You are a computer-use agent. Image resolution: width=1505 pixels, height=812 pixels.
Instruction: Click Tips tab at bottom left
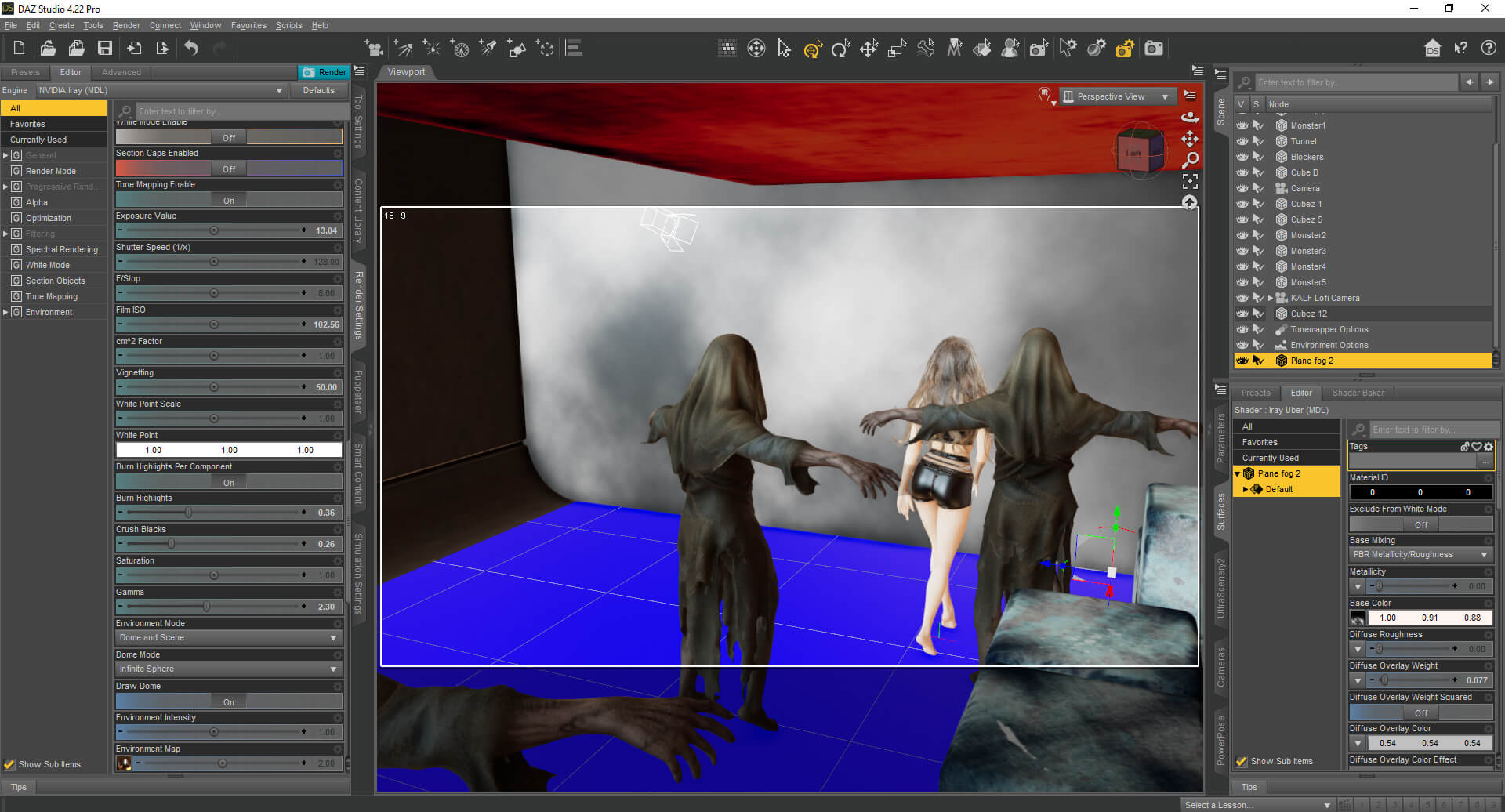(x=19, y=787)
